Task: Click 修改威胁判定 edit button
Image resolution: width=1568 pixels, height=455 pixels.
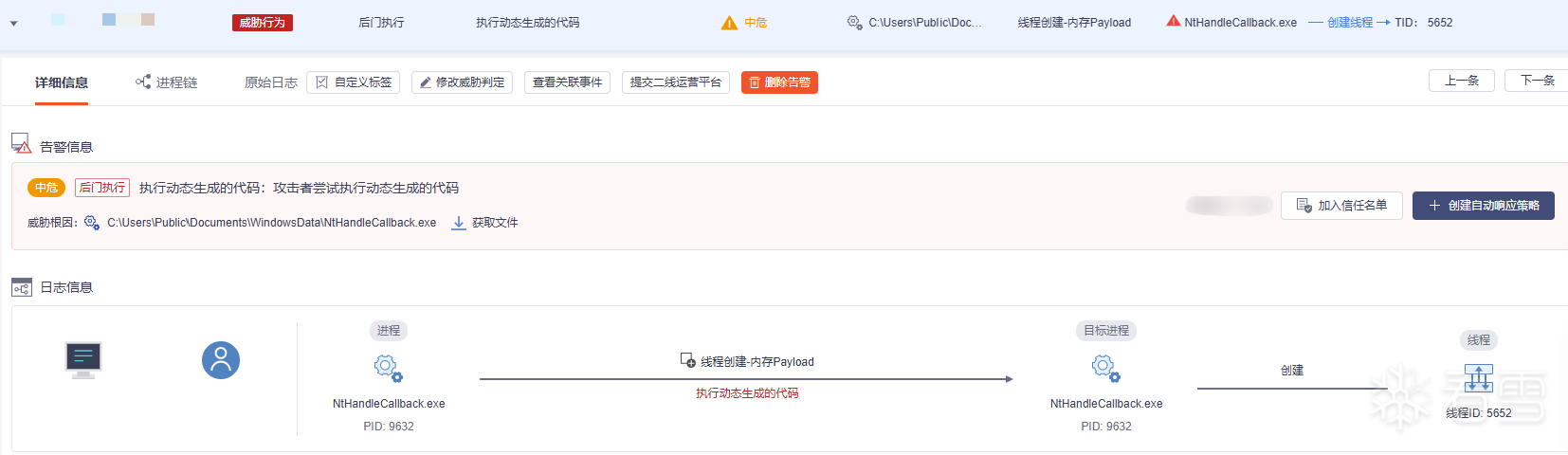Action: point(462,82)
